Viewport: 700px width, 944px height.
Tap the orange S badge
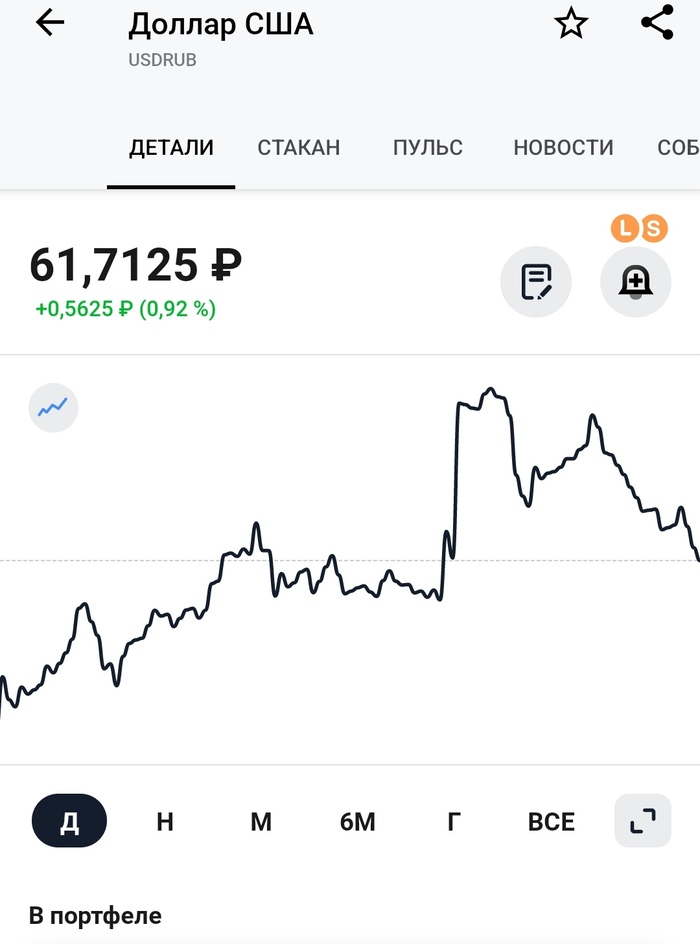point(653,229)
